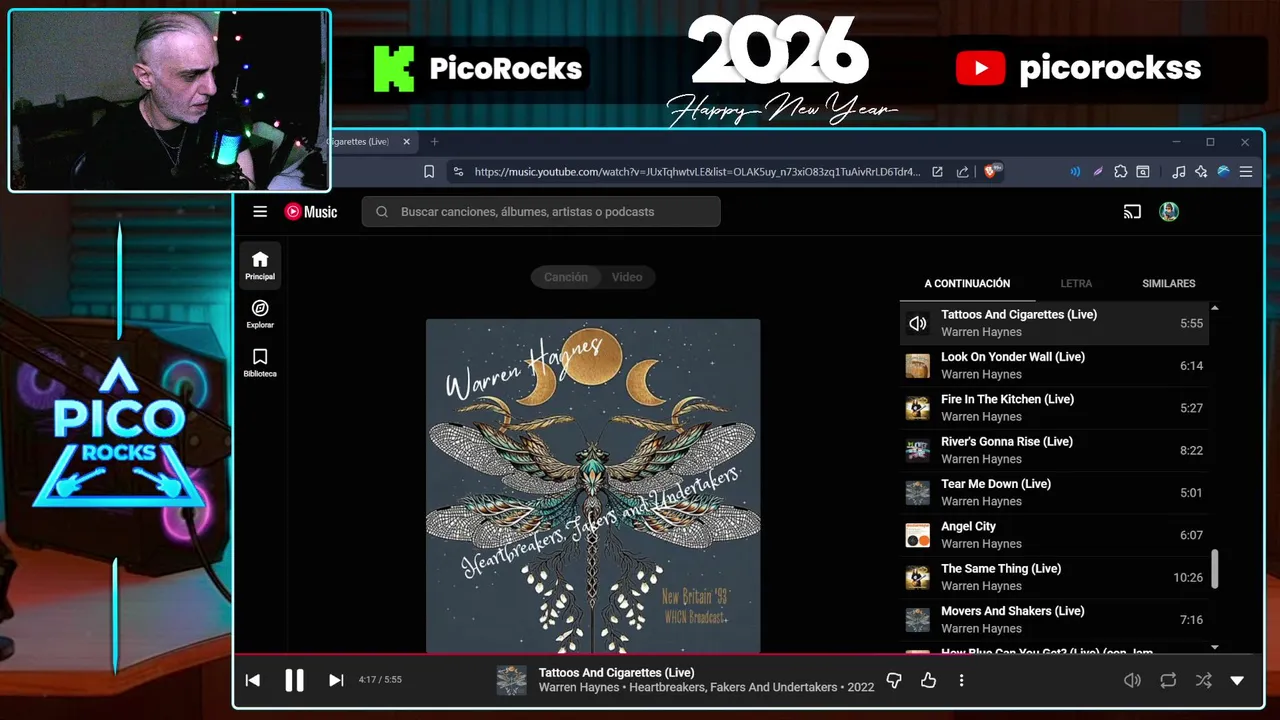The height and width of the screenshot is (720, 1280).
Task: Skip to the next track
Action: pyautogui.click(x=336, y=680)
